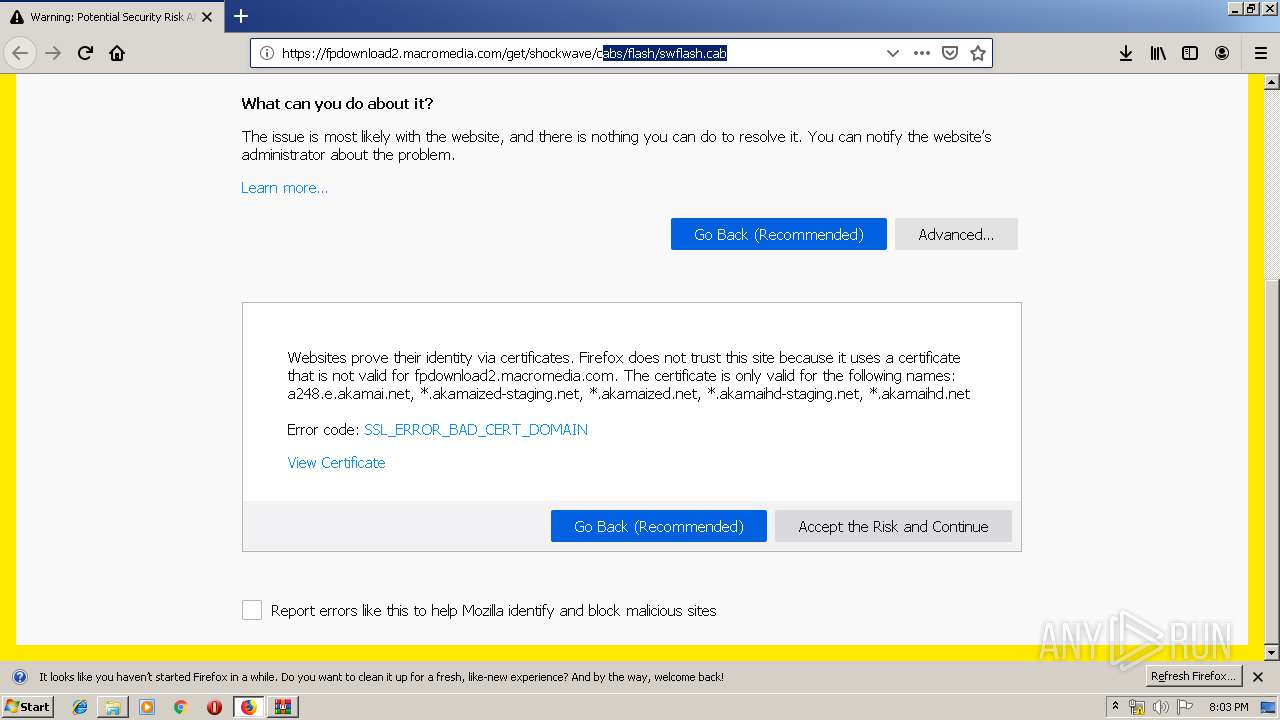Launch Internet Explorer from the taskbar

point(80,707)
